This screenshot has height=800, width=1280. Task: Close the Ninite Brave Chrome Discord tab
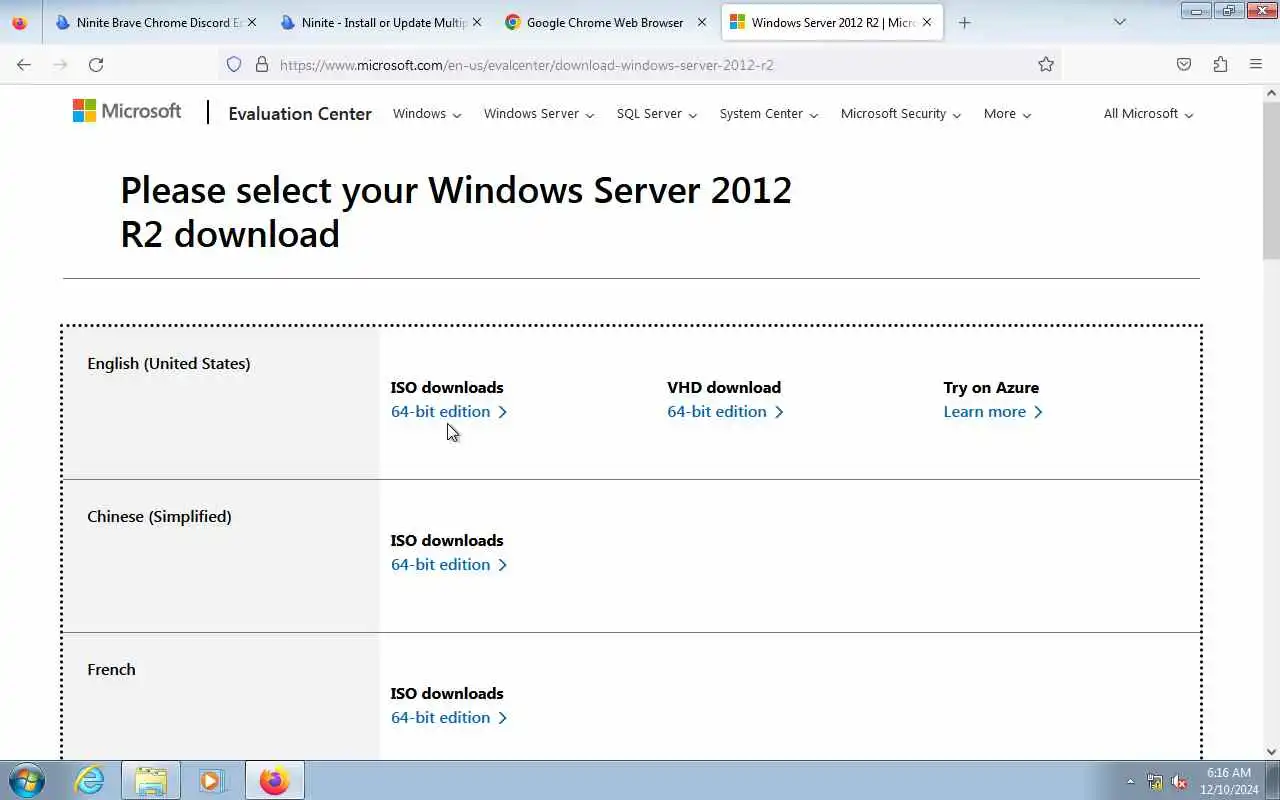tap(251, 22)
